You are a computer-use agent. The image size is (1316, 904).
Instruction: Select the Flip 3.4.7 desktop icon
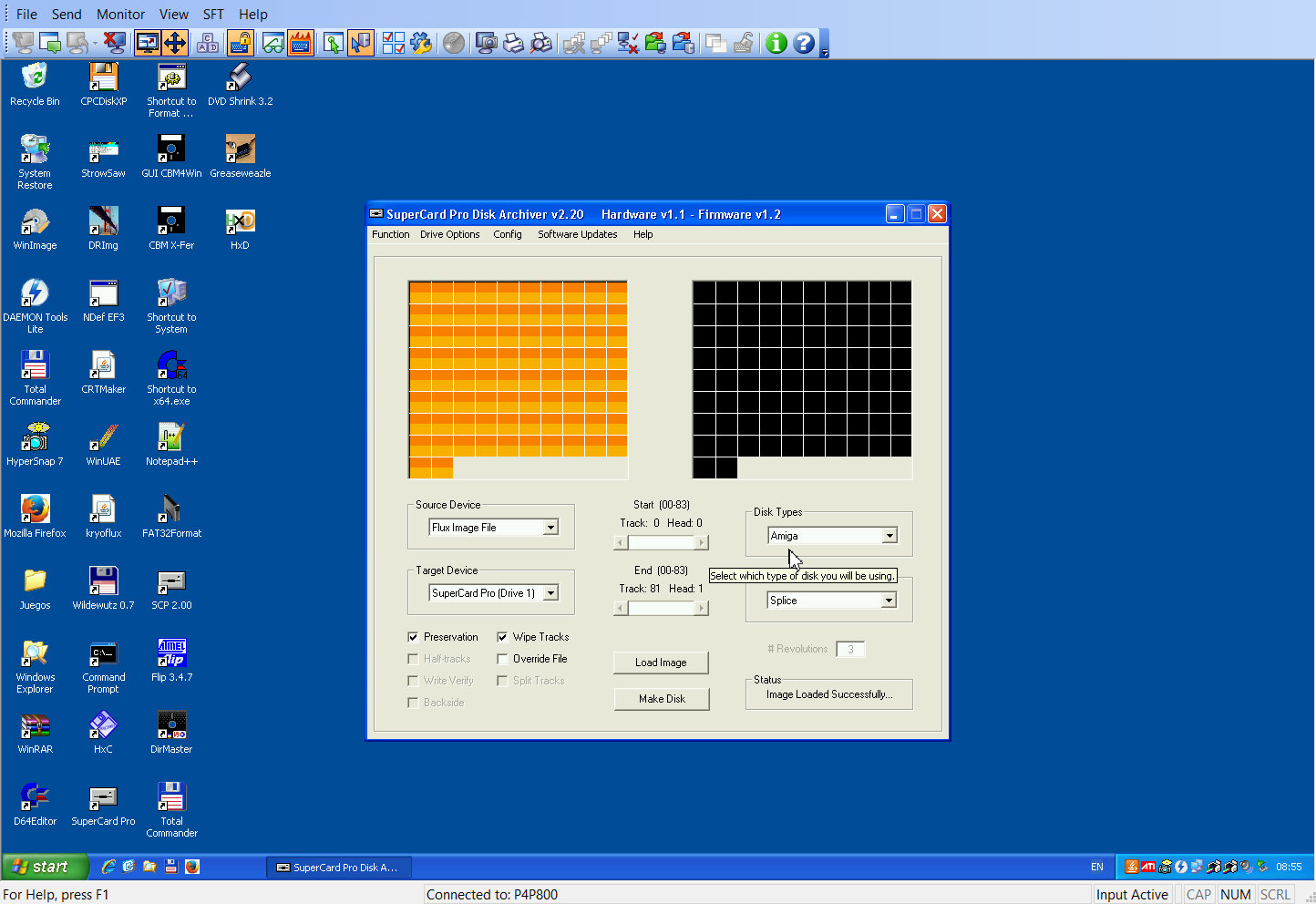(x=171, y=660)
